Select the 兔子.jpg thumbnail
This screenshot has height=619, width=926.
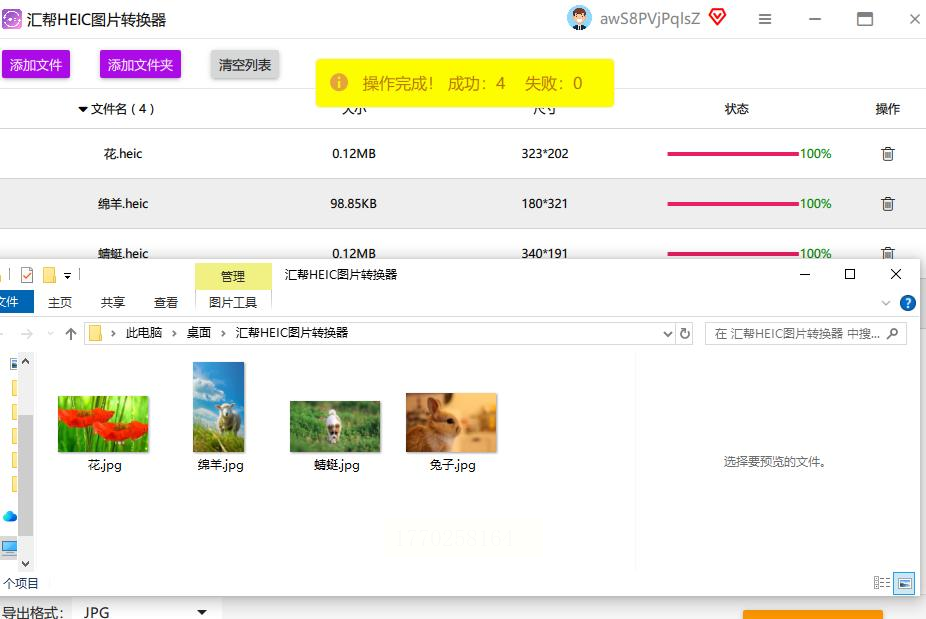pos(452,424)
